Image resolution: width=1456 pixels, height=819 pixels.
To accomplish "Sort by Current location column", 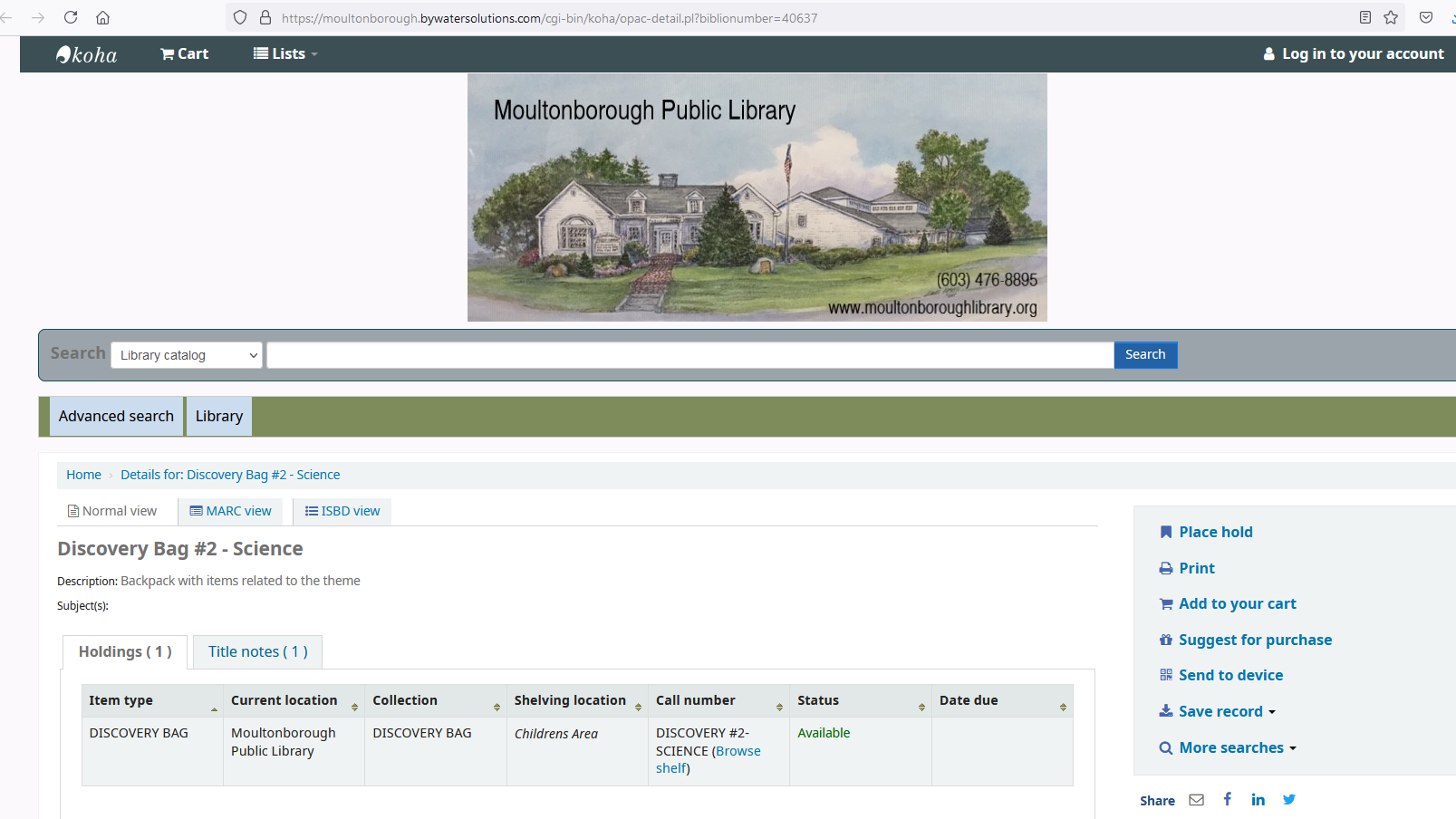I will coord(294,700).
